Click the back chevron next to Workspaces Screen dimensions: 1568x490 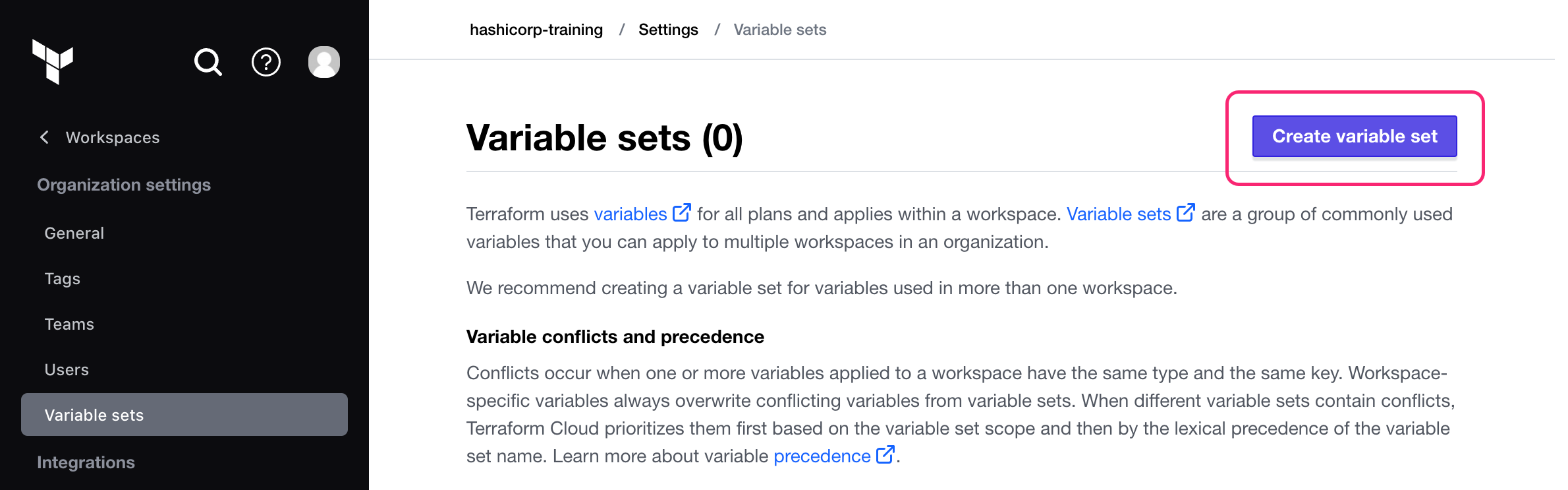point(43,137)
